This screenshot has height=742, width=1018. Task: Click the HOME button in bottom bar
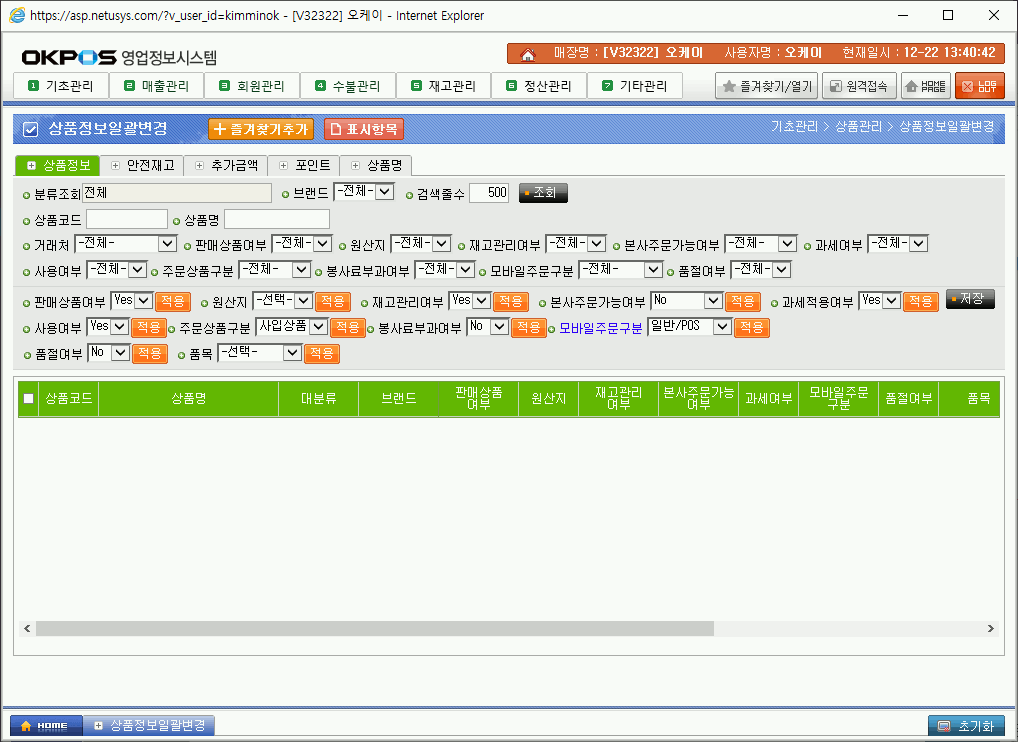(43, 725)
